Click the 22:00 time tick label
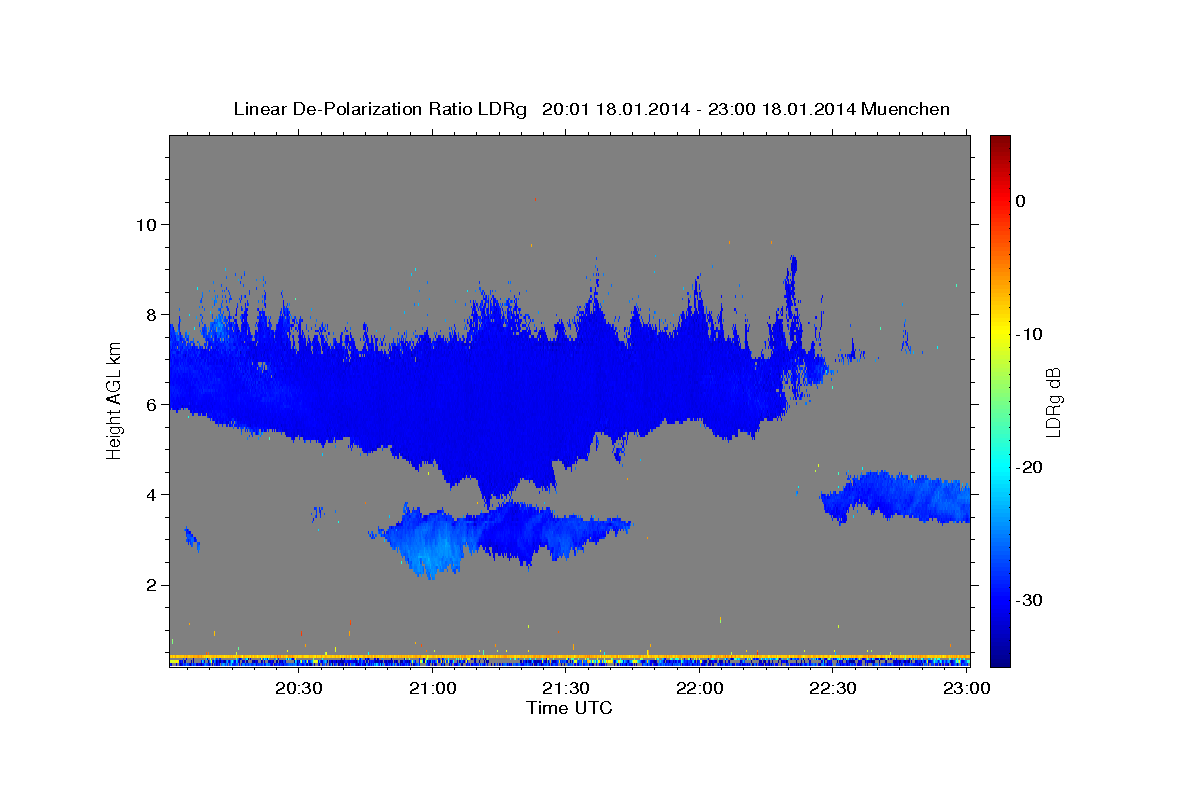 [700, 688]
